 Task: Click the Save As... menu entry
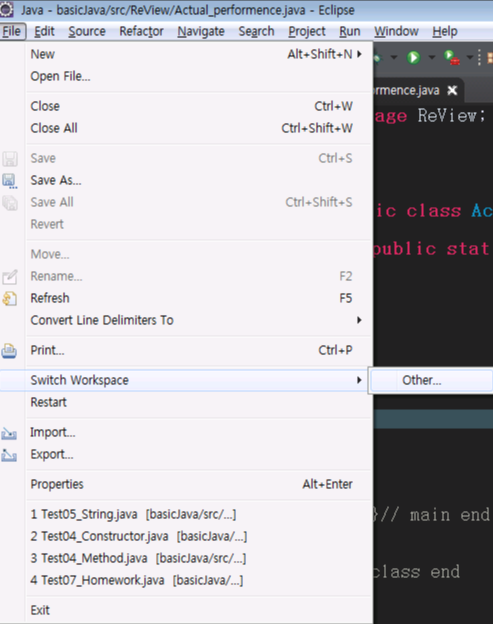[186, 180]
